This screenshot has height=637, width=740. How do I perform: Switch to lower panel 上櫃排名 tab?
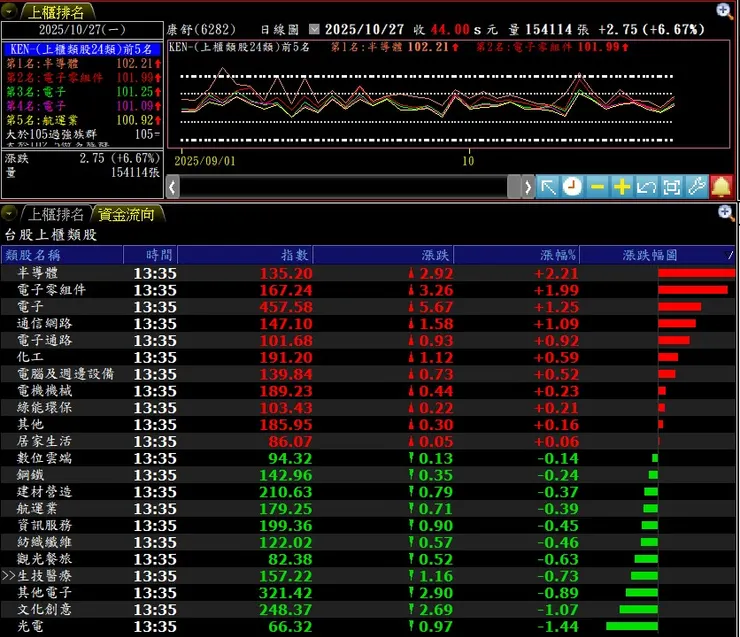[x=56, y=215]
